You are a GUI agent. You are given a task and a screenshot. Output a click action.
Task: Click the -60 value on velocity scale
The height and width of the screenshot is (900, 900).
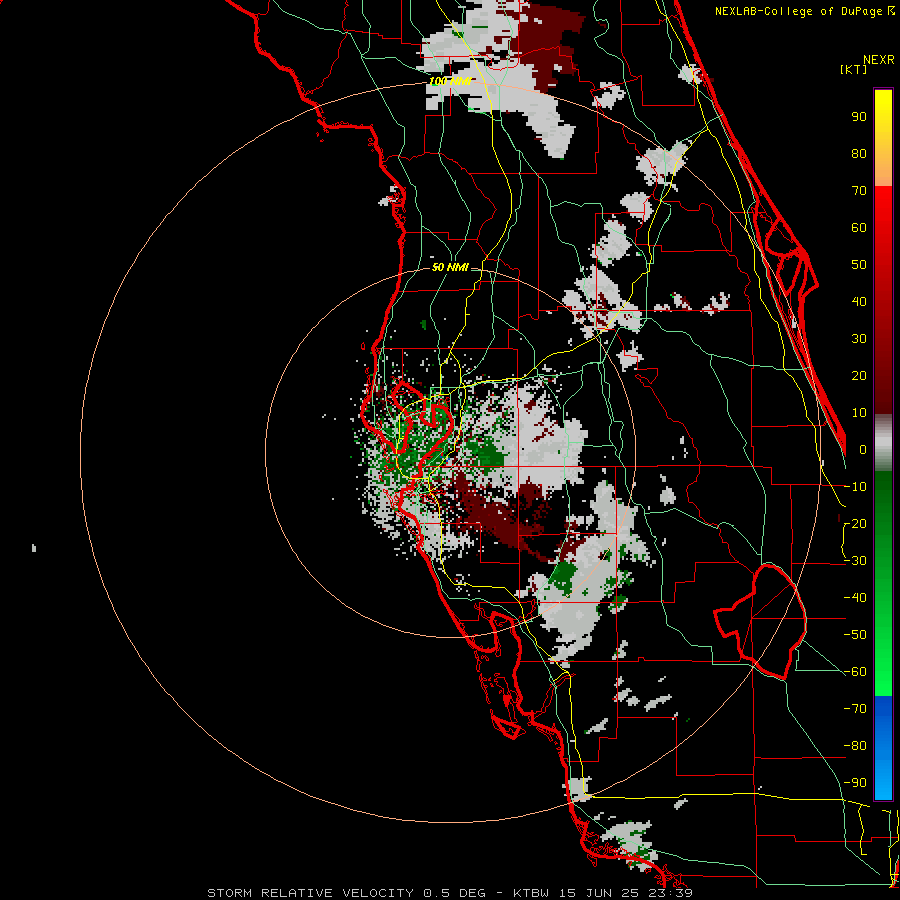855,672
